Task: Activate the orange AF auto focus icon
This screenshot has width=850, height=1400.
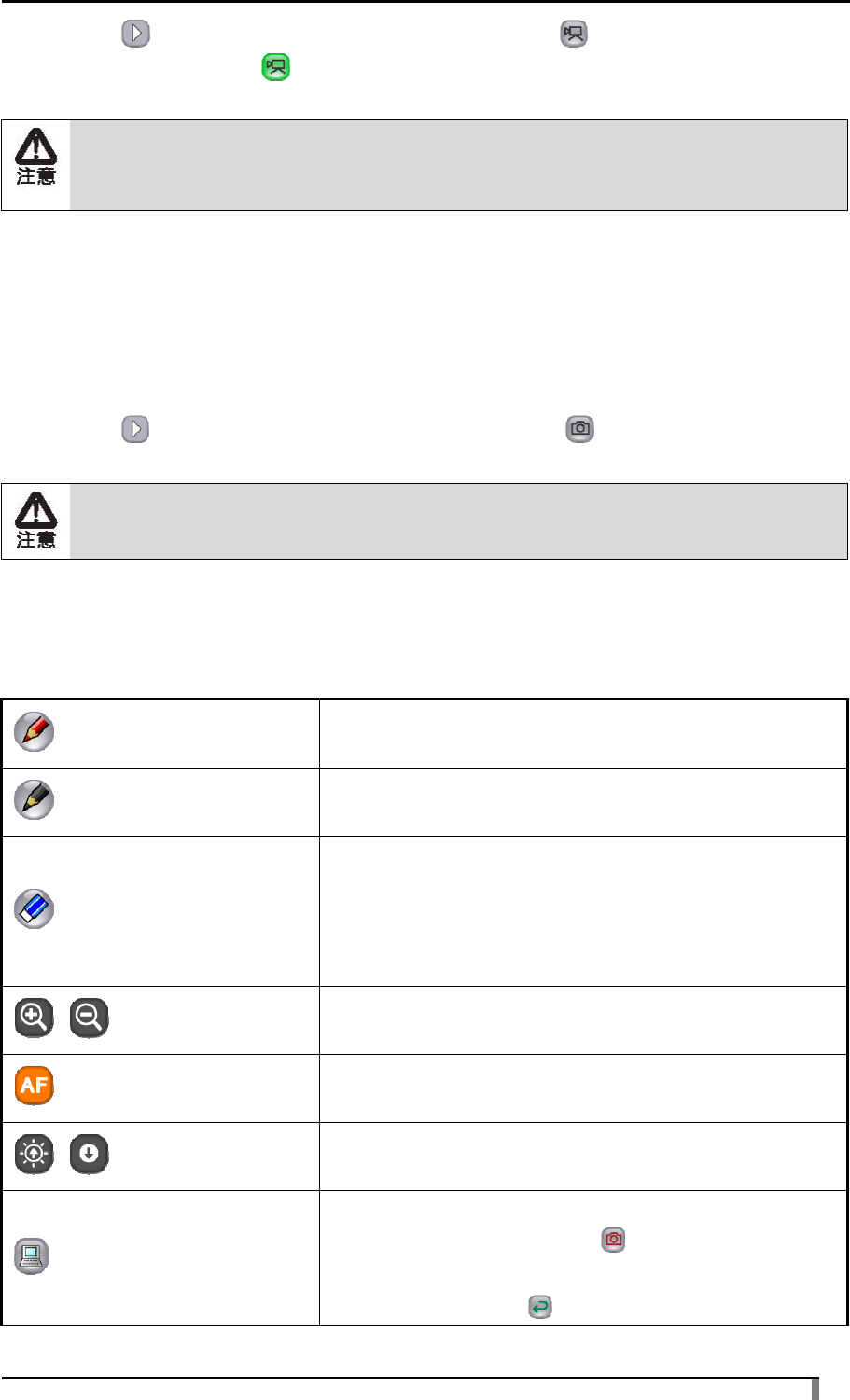Action: [x=35, y=1086]
